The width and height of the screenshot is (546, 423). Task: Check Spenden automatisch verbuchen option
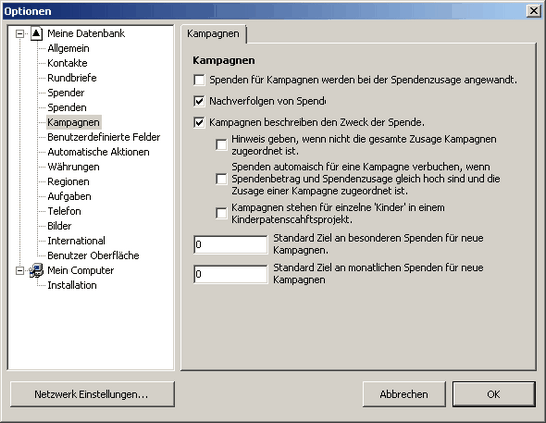pos(221,179)
